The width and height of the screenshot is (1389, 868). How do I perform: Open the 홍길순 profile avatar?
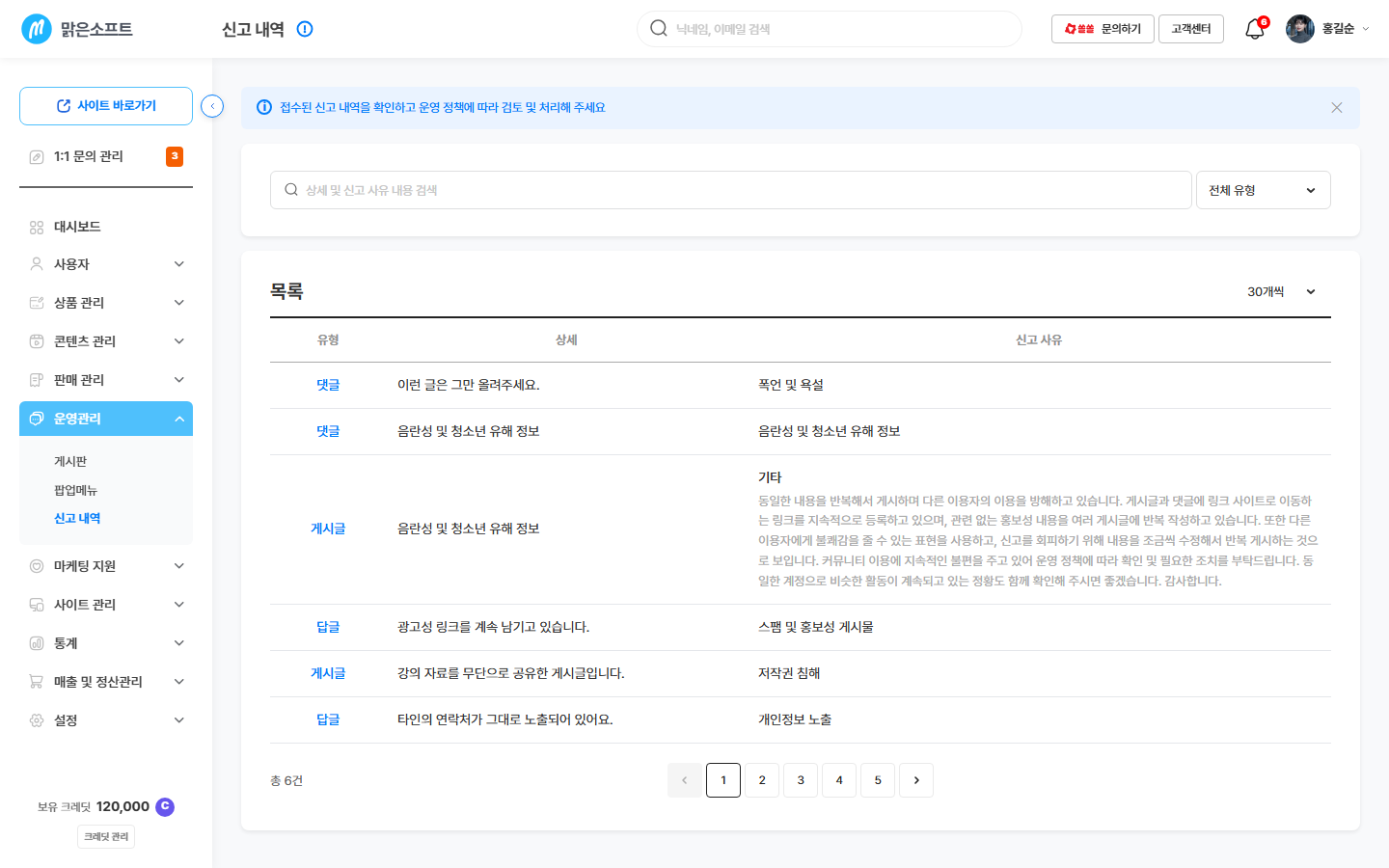tap(1300, 29)
